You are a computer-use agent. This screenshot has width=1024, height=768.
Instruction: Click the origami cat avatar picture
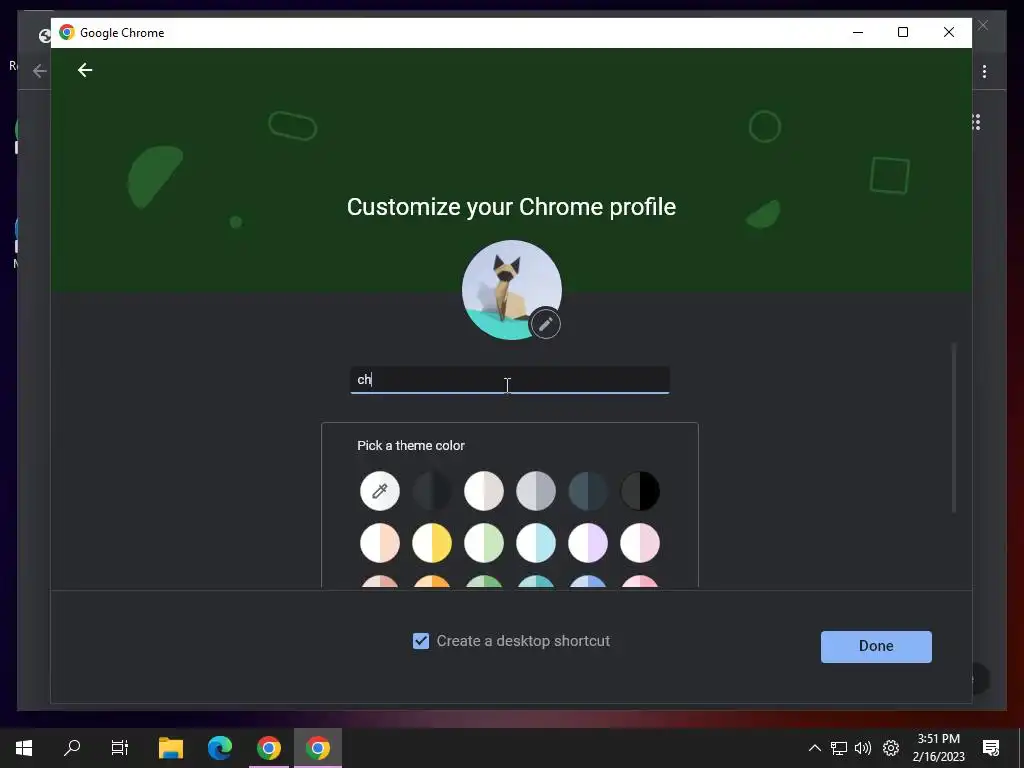tap(511, 289)
